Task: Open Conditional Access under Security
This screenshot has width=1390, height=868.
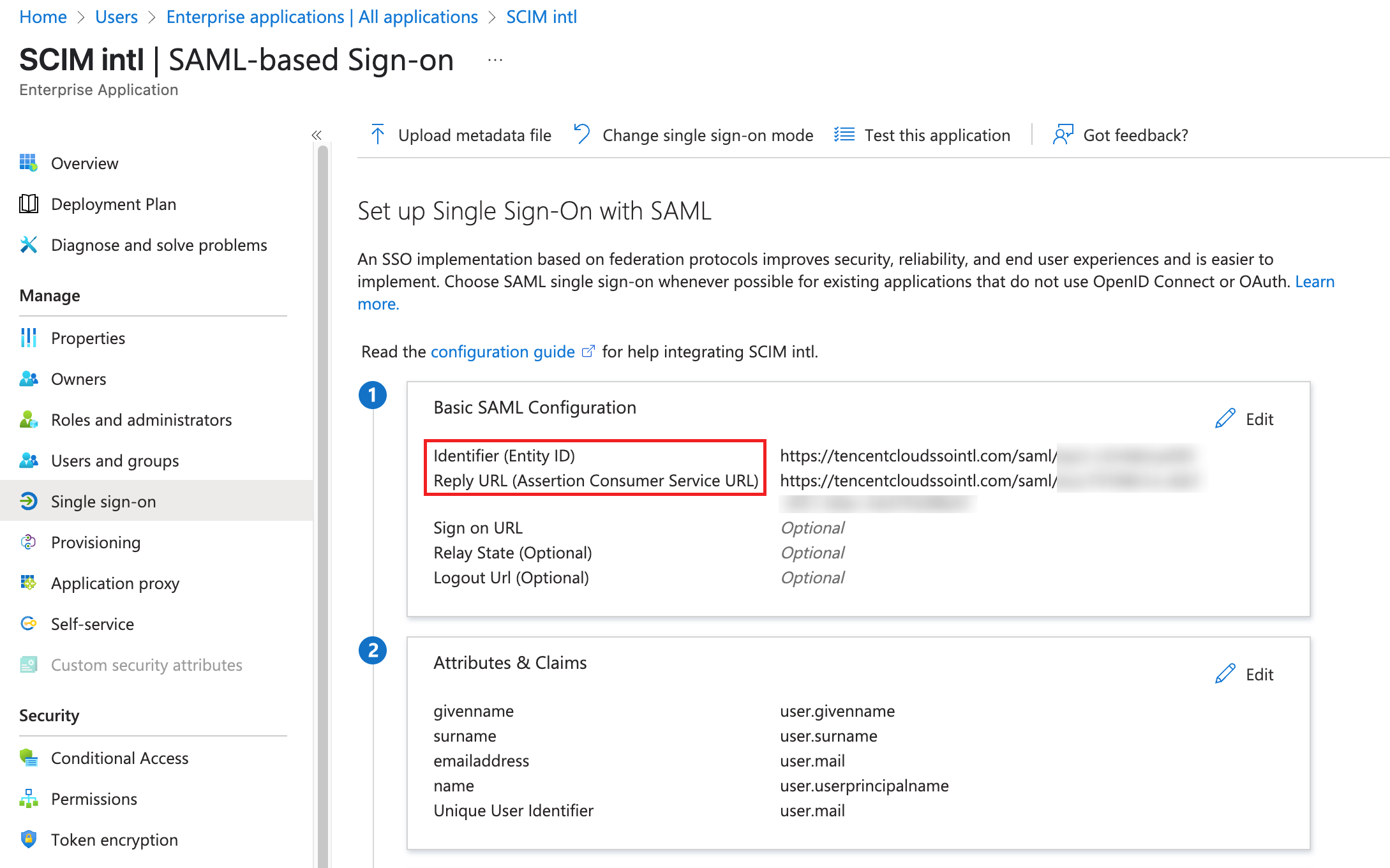Action: (119, 758)
